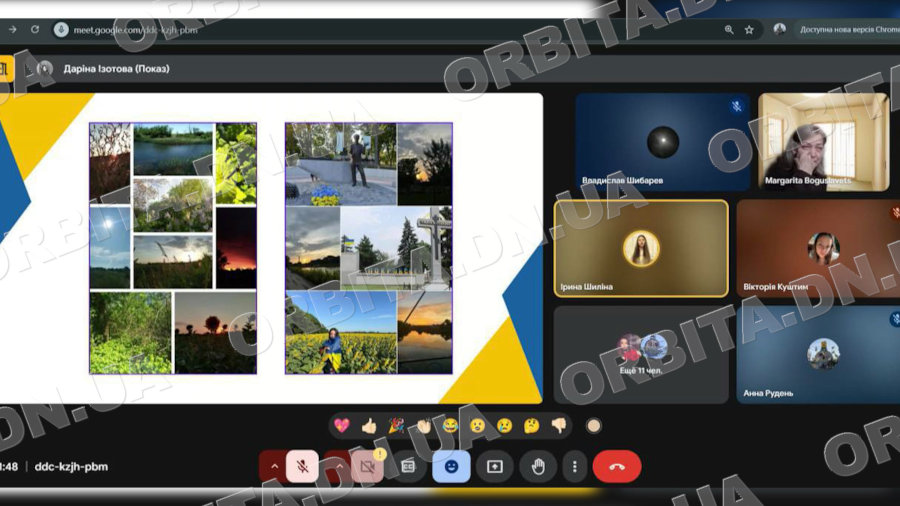Click the send reaction smiley button
Viewport: 900px width, 506px height.
pyautogui.click(x=451, y=466)
